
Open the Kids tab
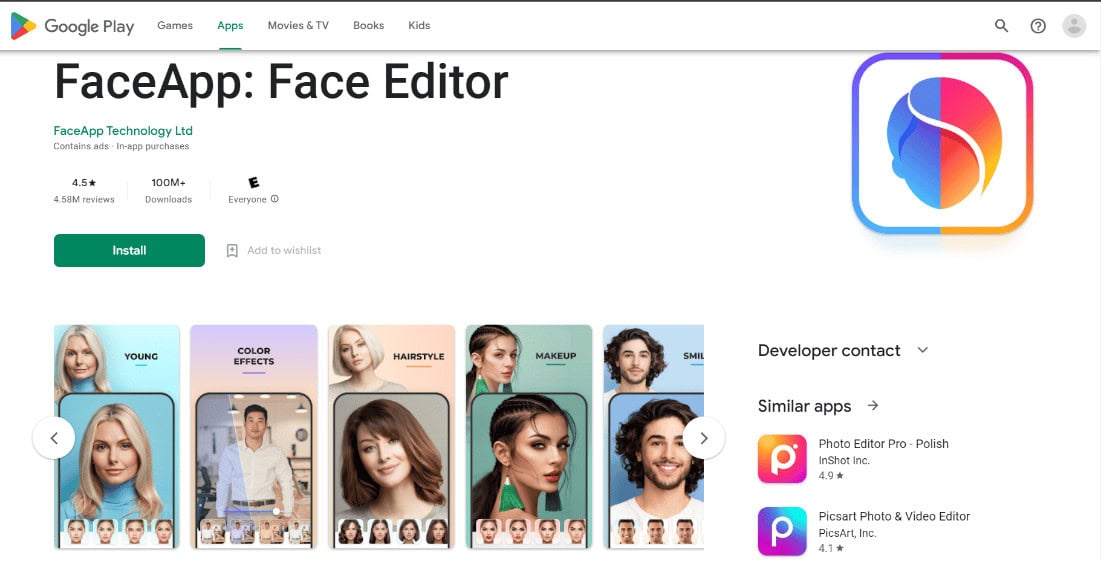click(419, 25)
